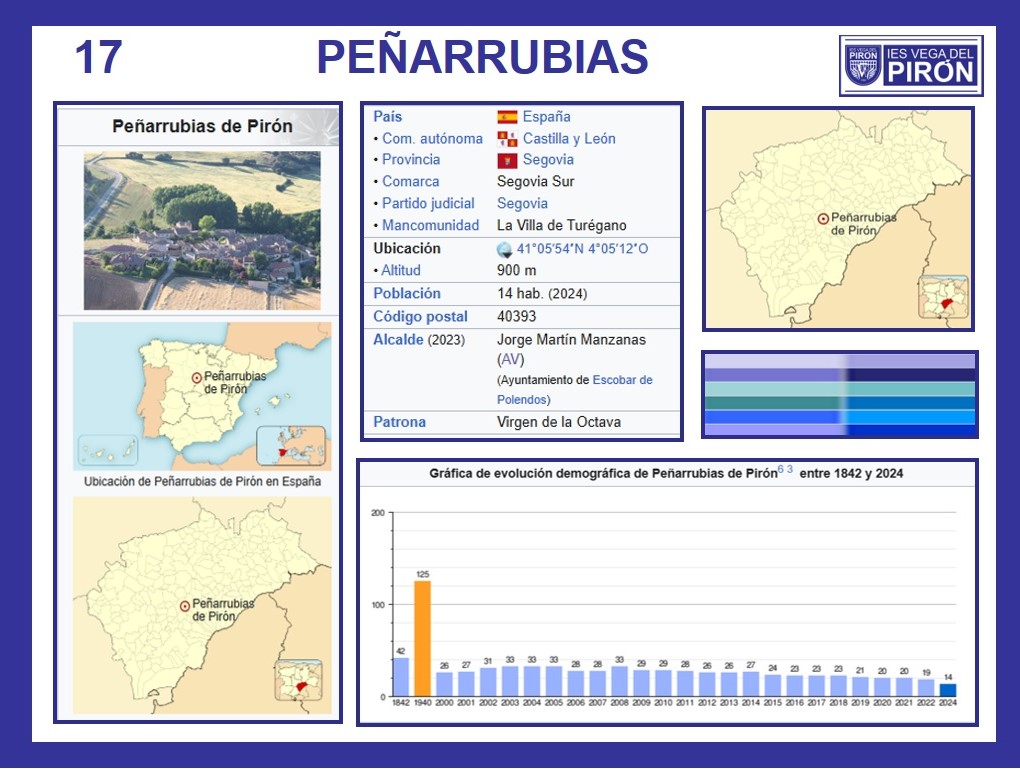1020x769 pixels.
Task: Open the bottom-left Segovia province map
Action: [x=202, y=605]
